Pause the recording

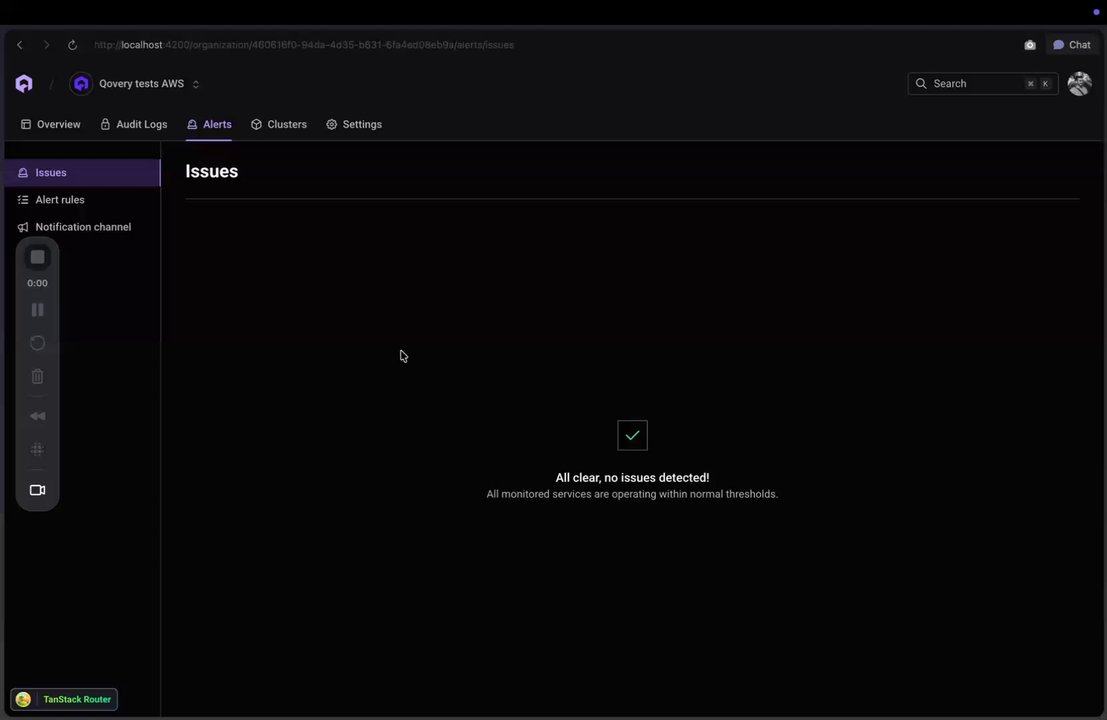[x=37, y=310]
